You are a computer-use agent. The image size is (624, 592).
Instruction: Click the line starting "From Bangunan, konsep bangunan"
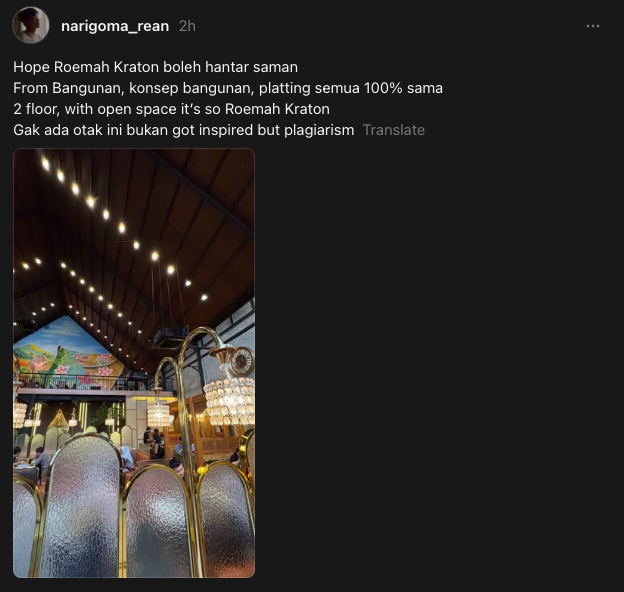[x=228, y=88]
